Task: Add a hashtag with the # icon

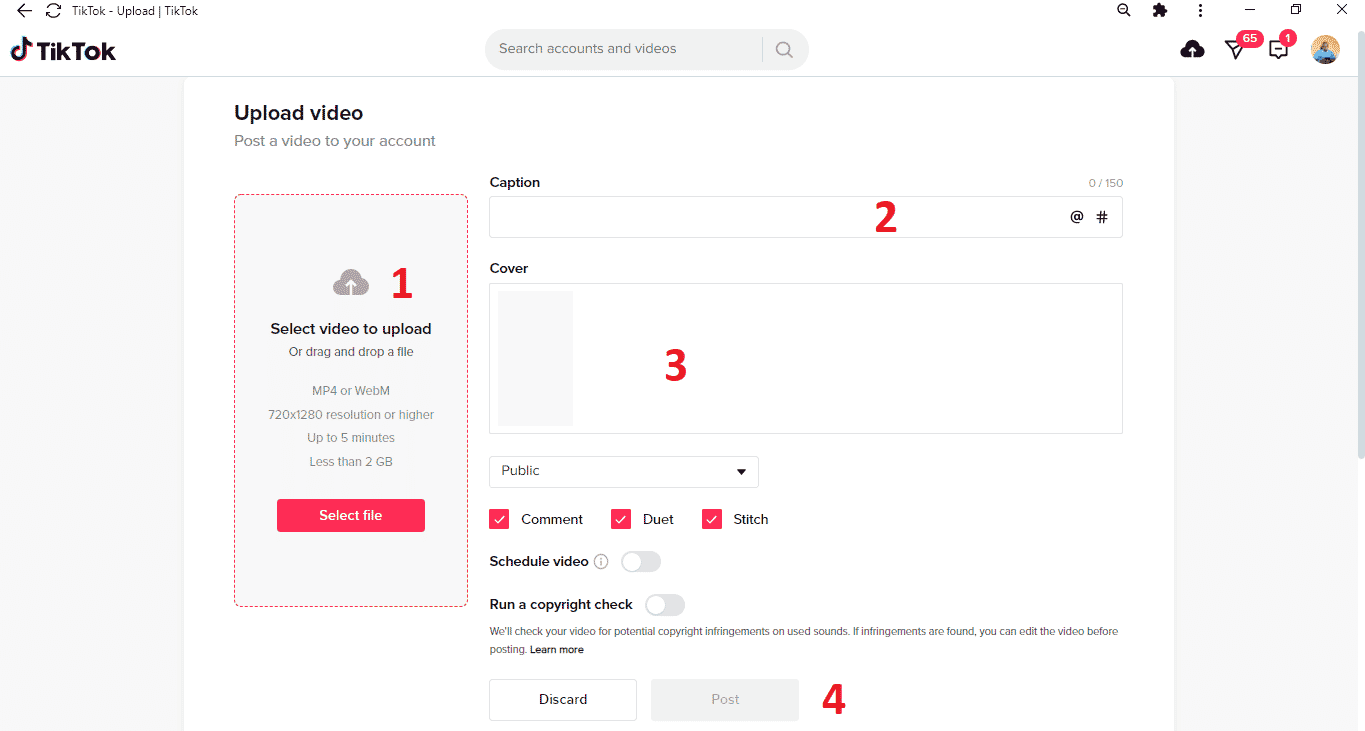Action: tap(1102, 217)
